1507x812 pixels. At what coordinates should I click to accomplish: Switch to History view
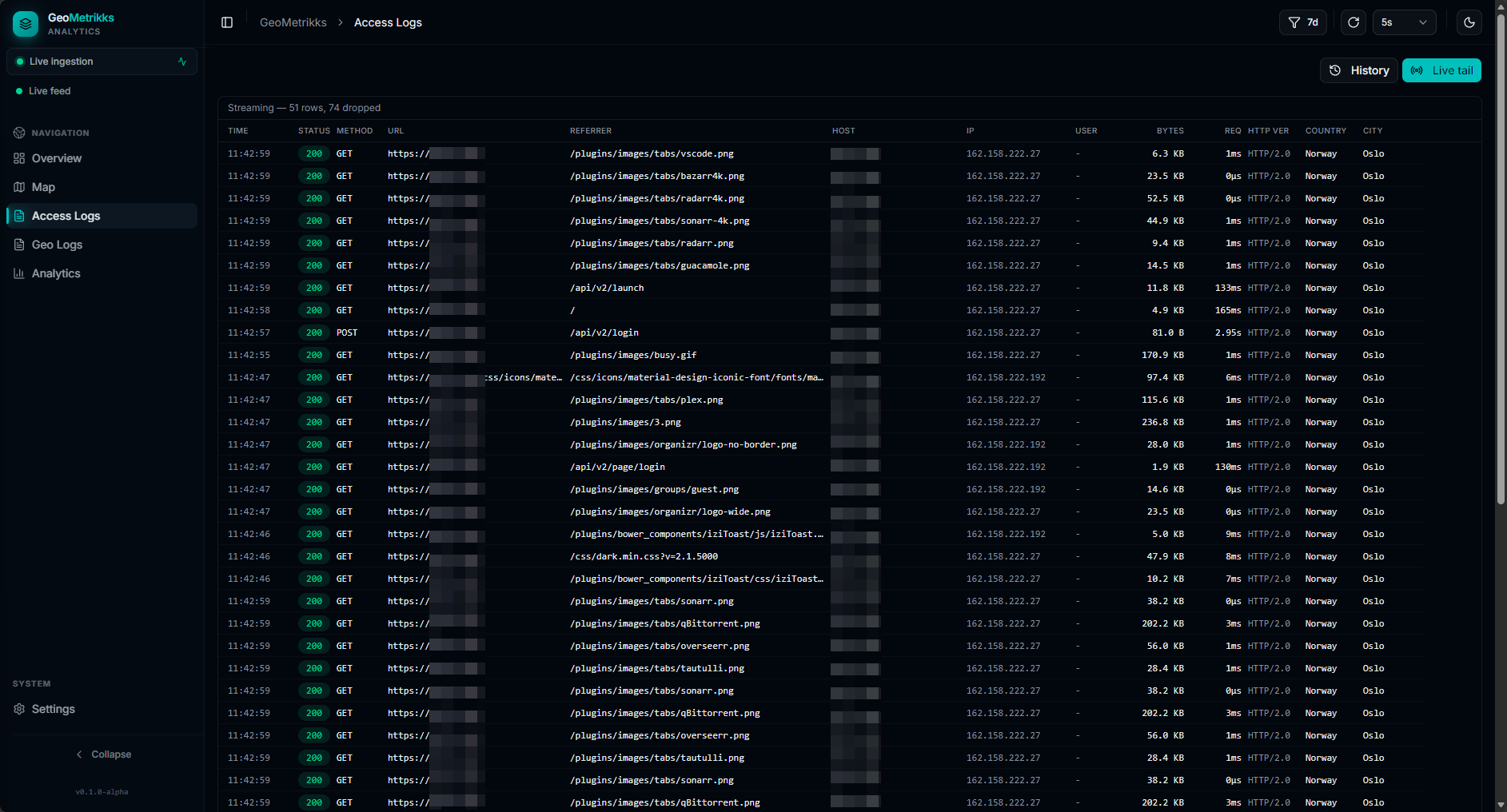(1359, 70)
